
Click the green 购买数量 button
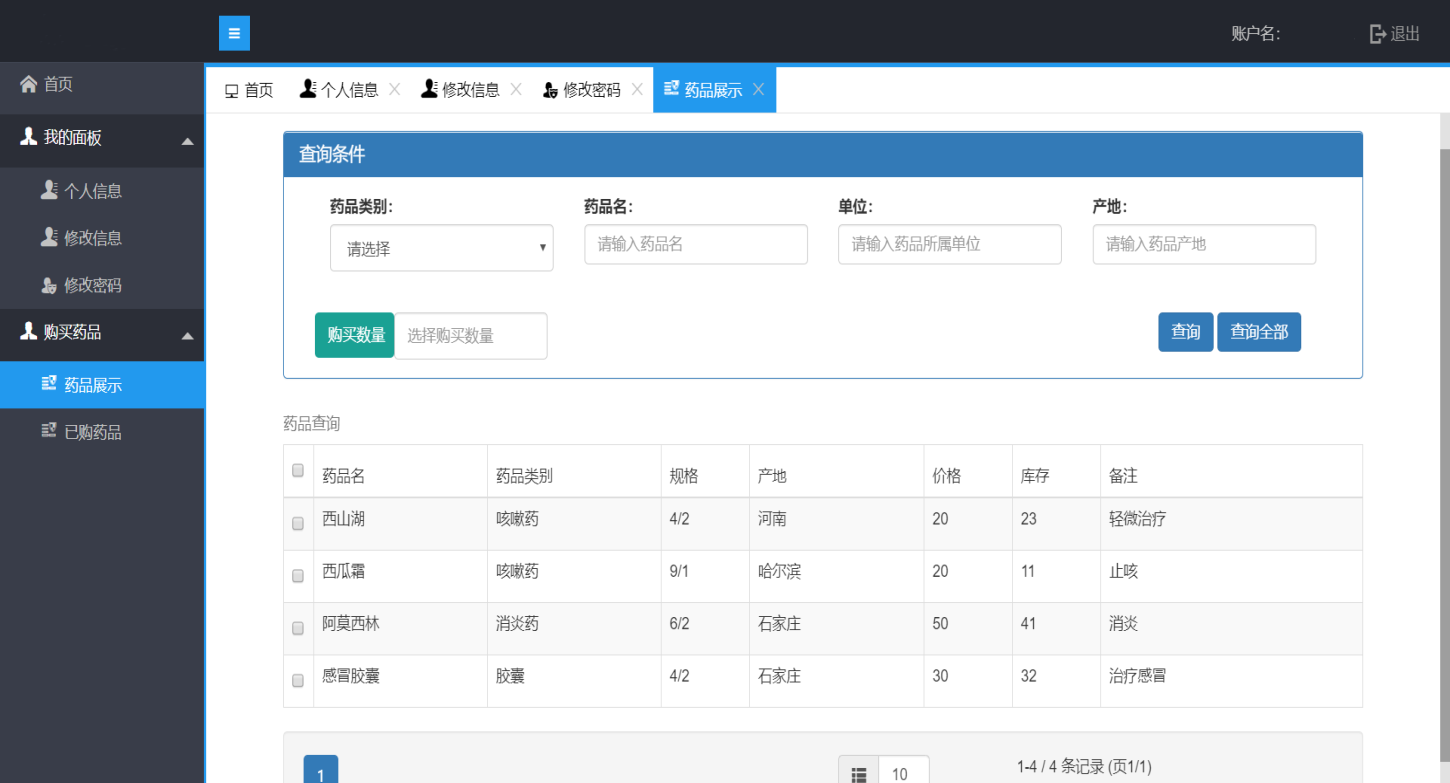pyautogui.click(x=355, y=335)
